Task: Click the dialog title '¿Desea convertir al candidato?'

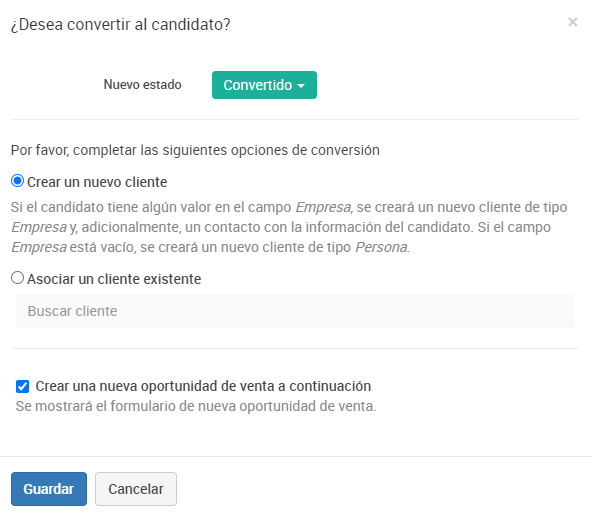Action: [120, 25]
